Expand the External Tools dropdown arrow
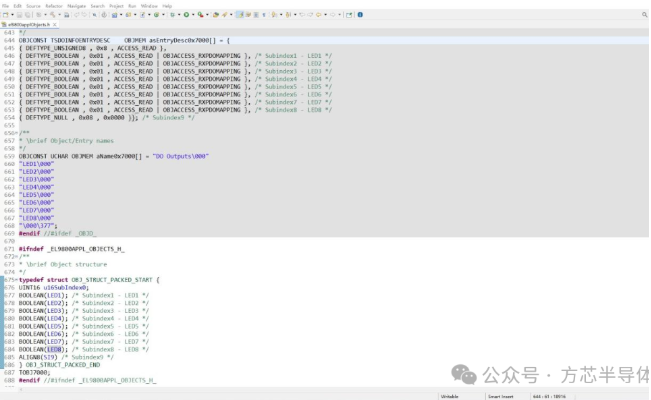Screen dimensions: 651x400 coord(207,15)
